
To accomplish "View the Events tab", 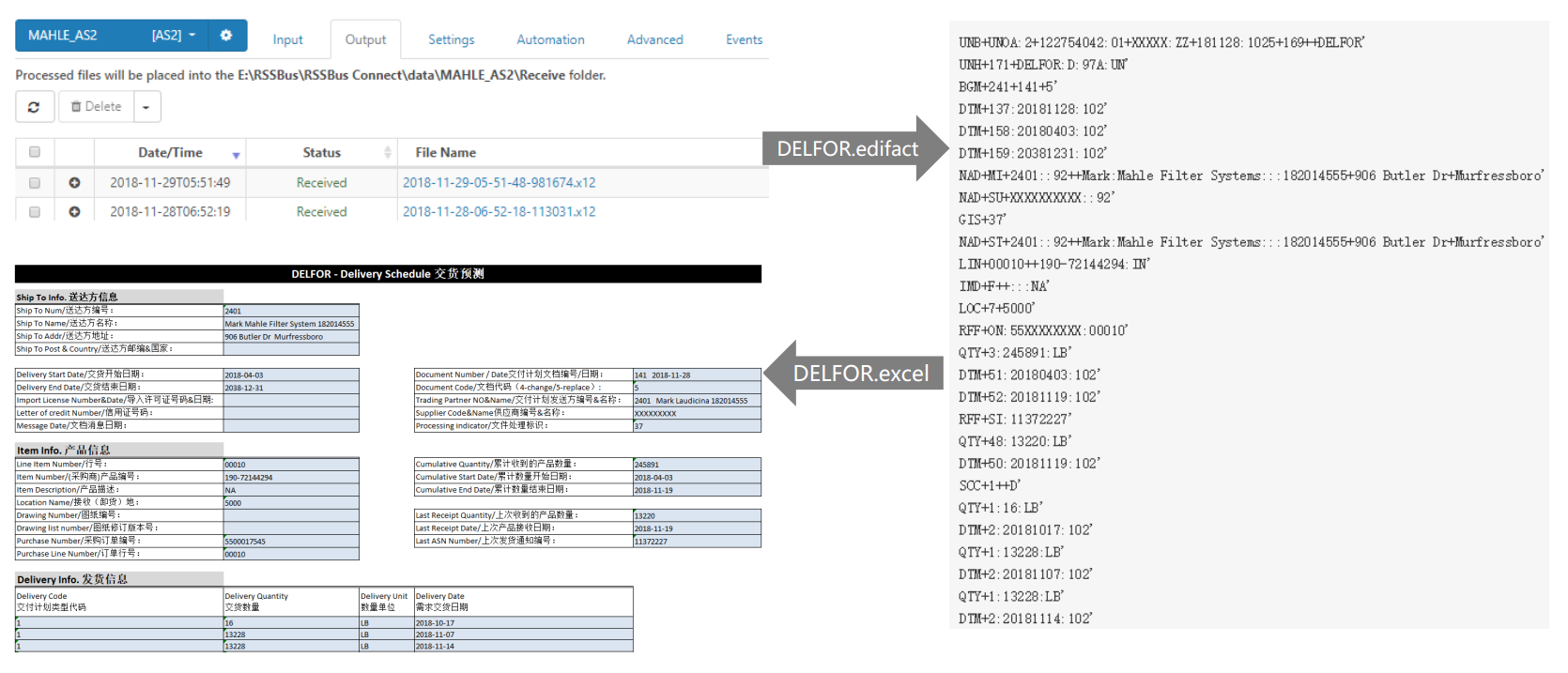I will pyautogui.click(x=744, y=39).
